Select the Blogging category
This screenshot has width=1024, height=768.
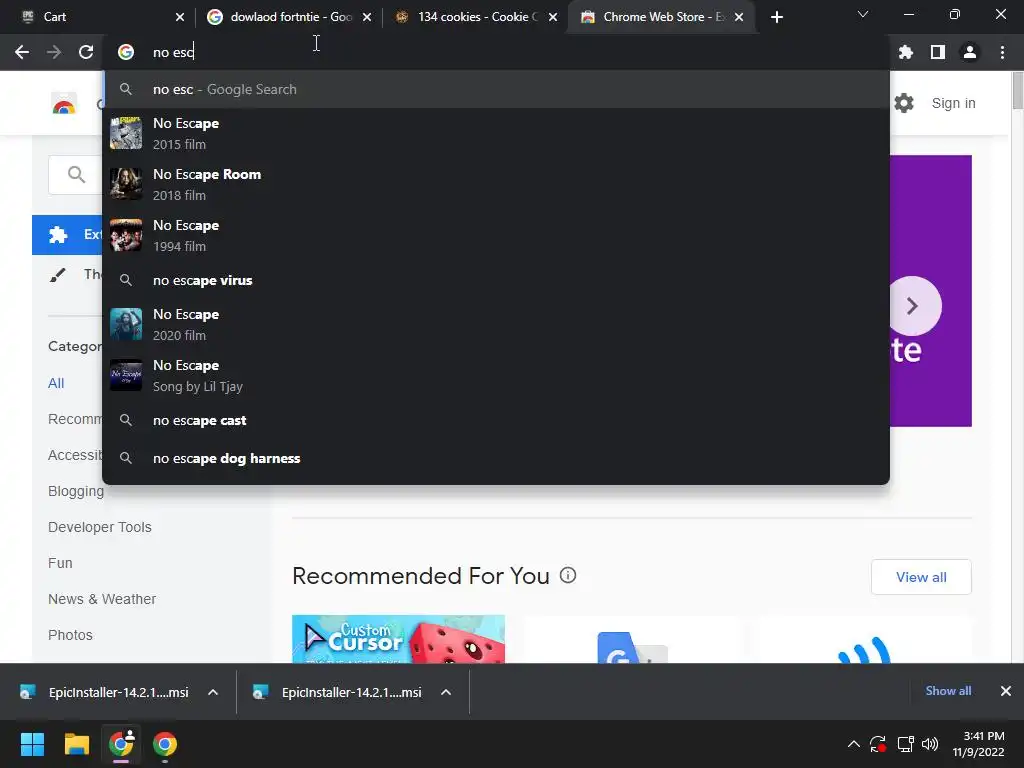[76, 491]
